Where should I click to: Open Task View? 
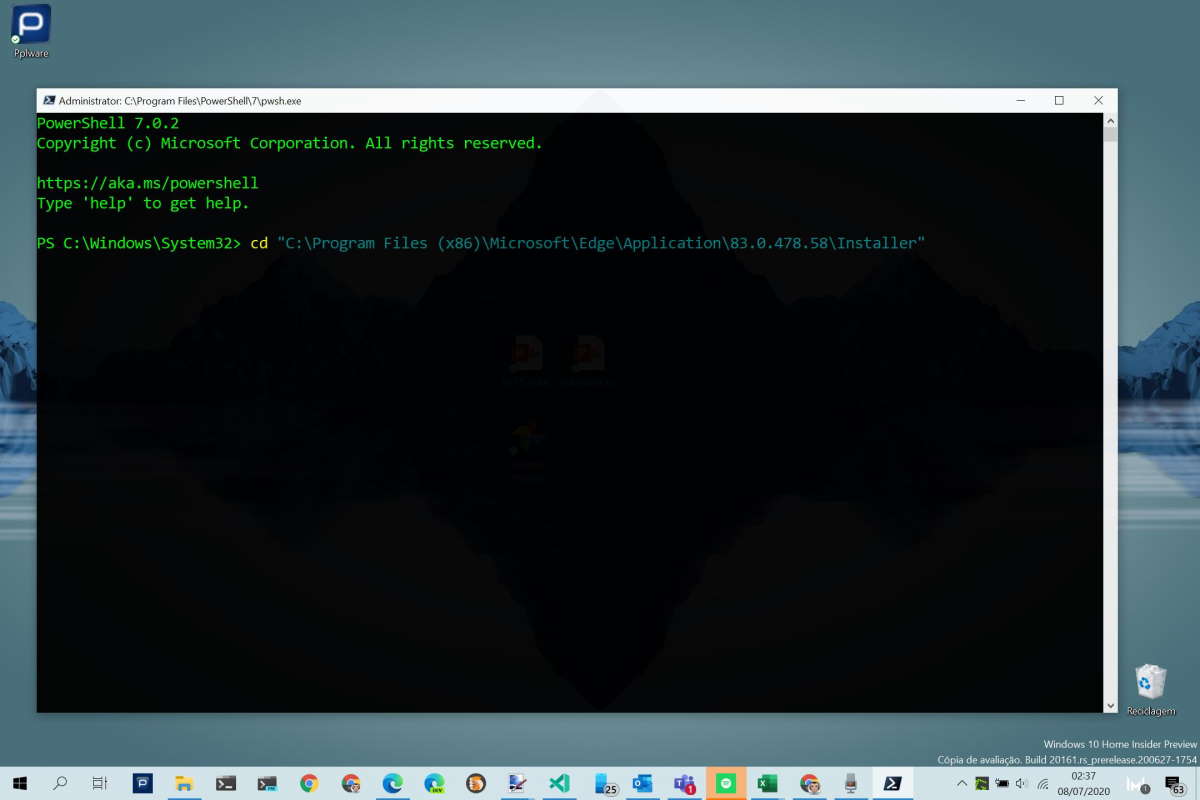click(x=100, y=783)
